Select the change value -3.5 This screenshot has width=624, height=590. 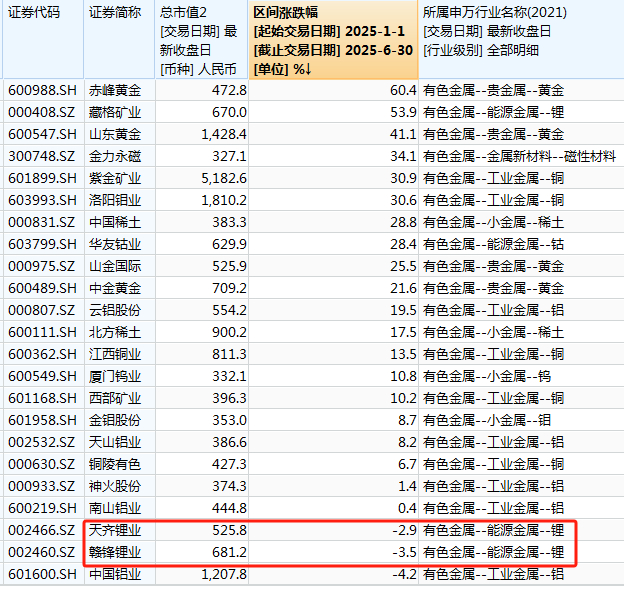404,552
